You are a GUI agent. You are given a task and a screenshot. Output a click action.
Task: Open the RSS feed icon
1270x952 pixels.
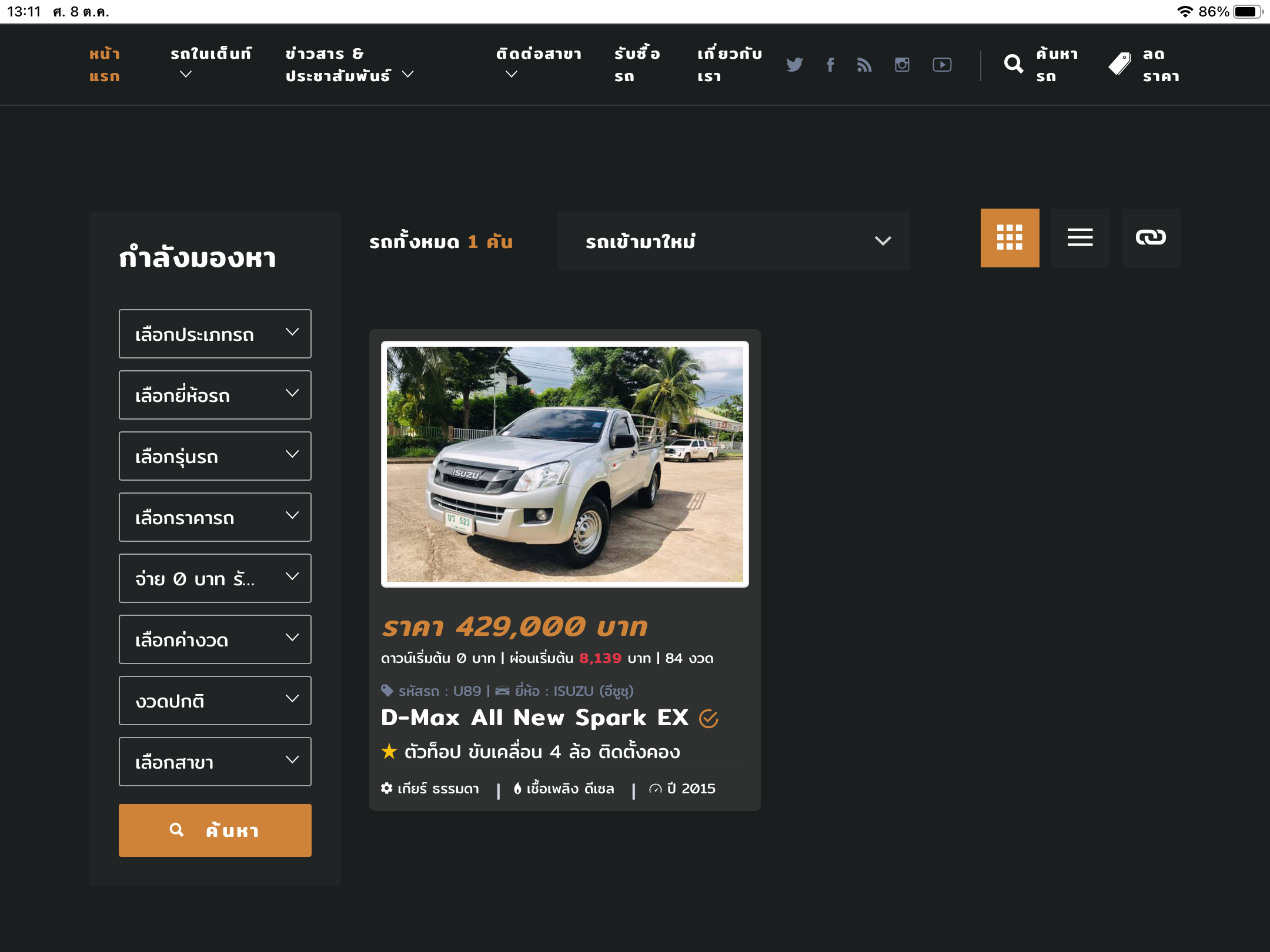864,65
